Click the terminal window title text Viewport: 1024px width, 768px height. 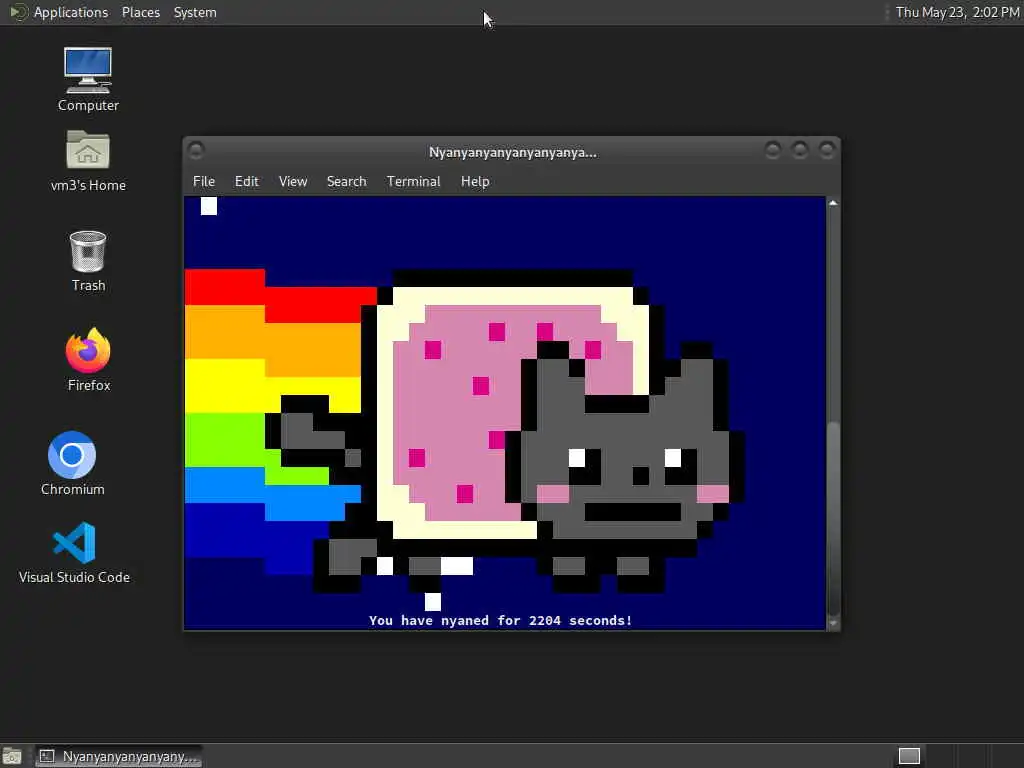[x=513, y=152]
